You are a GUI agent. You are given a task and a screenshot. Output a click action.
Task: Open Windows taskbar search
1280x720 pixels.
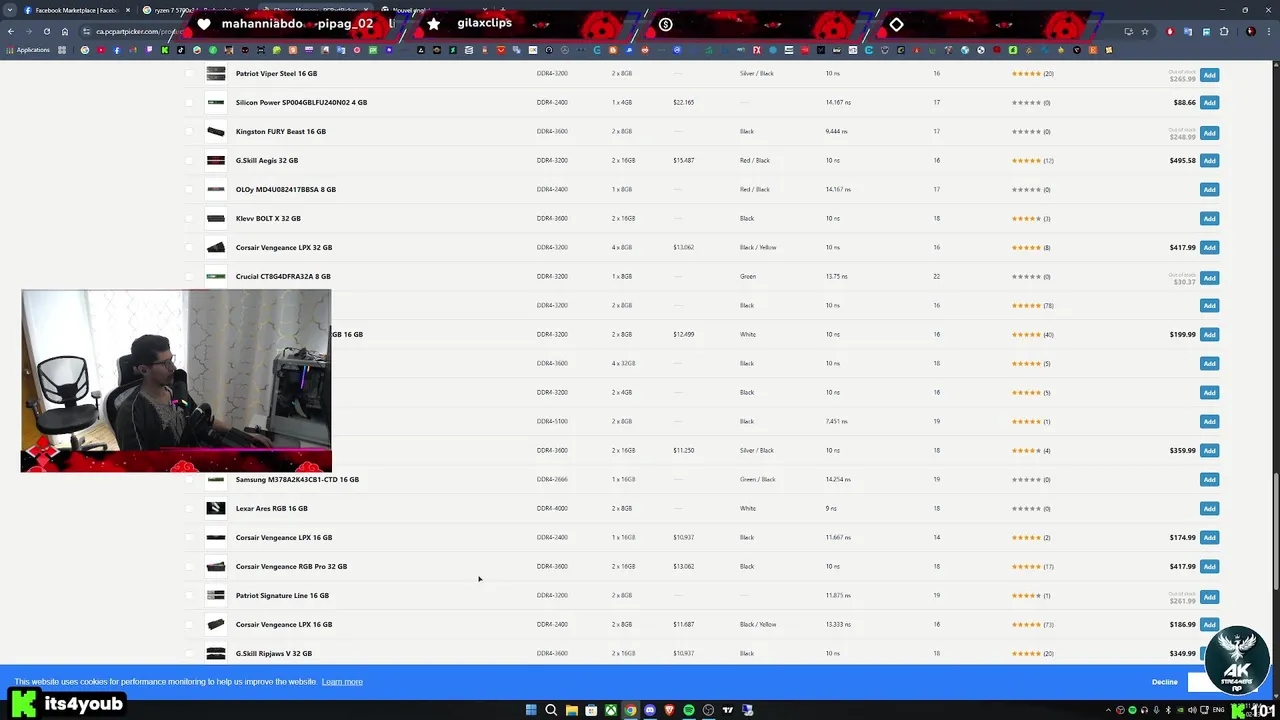551,710
